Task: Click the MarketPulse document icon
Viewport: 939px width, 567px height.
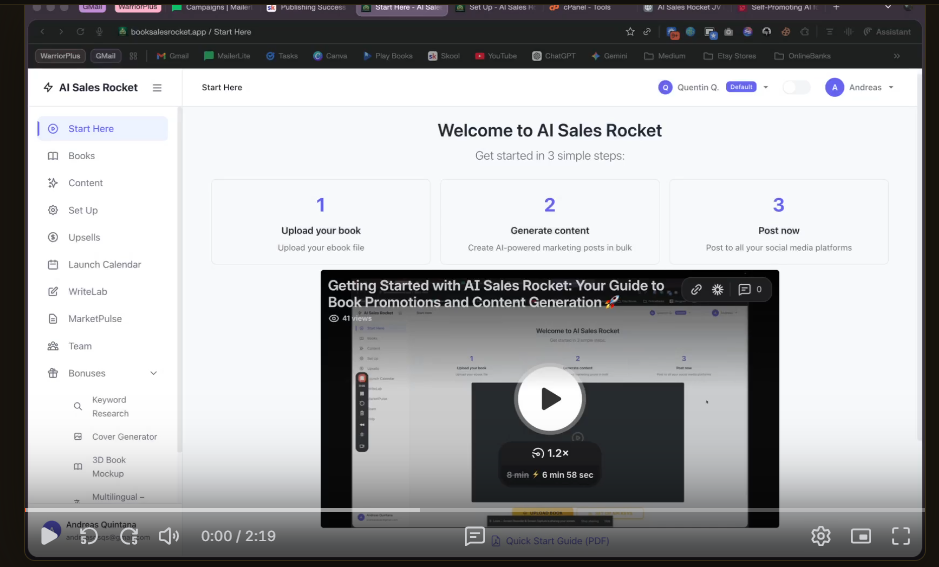Action: (53, 319)
